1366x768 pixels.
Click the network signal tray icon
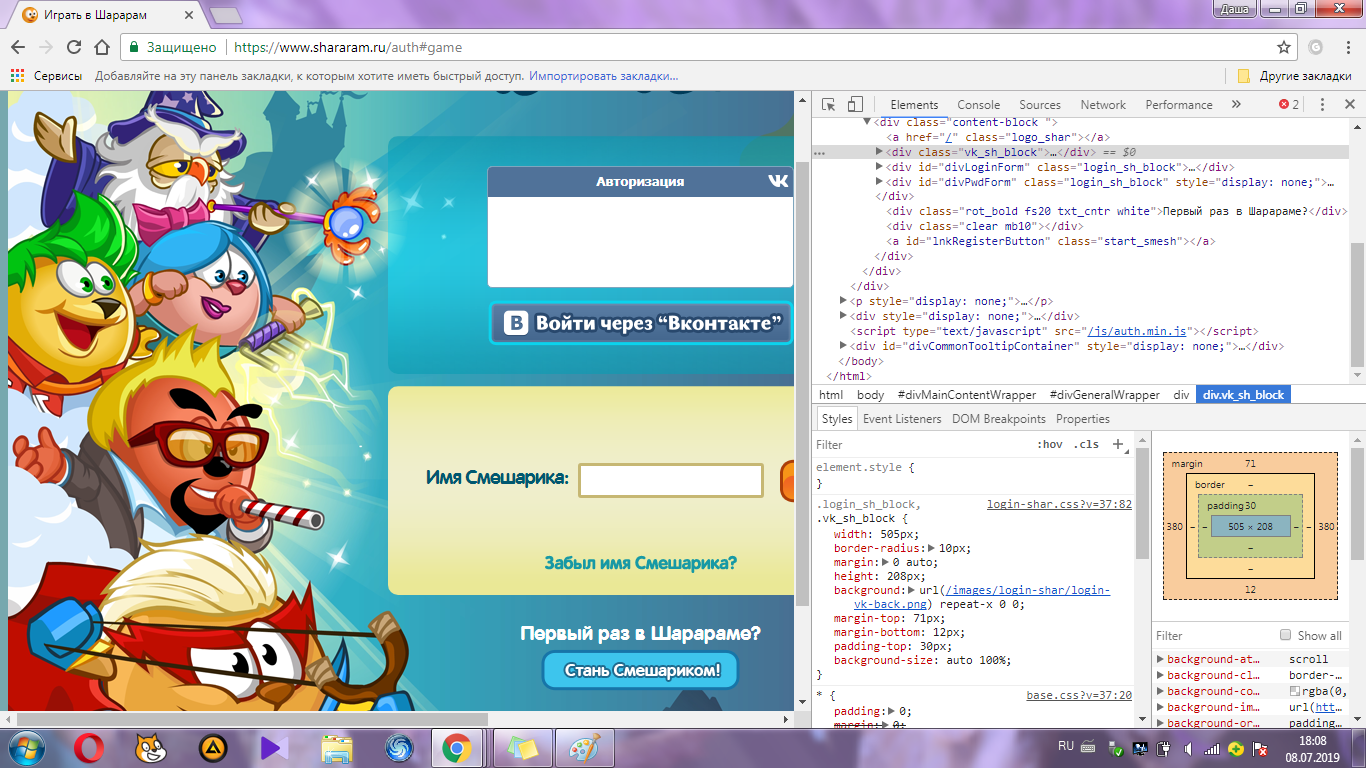tap(1212, 748)
